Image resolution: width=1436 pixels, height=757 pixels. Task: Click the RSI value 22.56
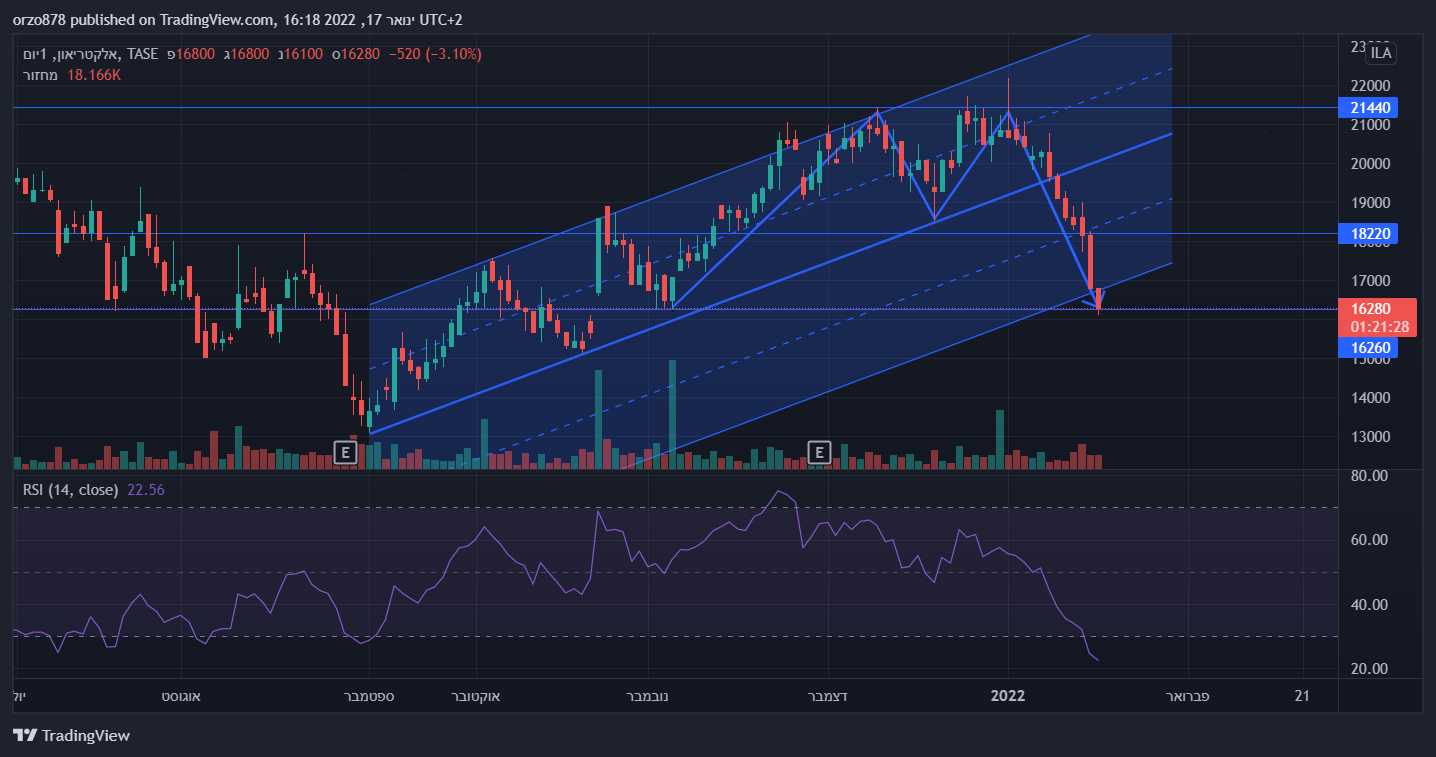pos(146,490)
